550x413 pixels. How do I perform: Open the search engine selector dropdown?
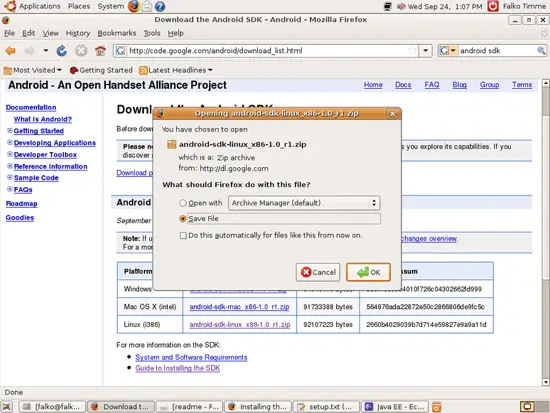448,51
